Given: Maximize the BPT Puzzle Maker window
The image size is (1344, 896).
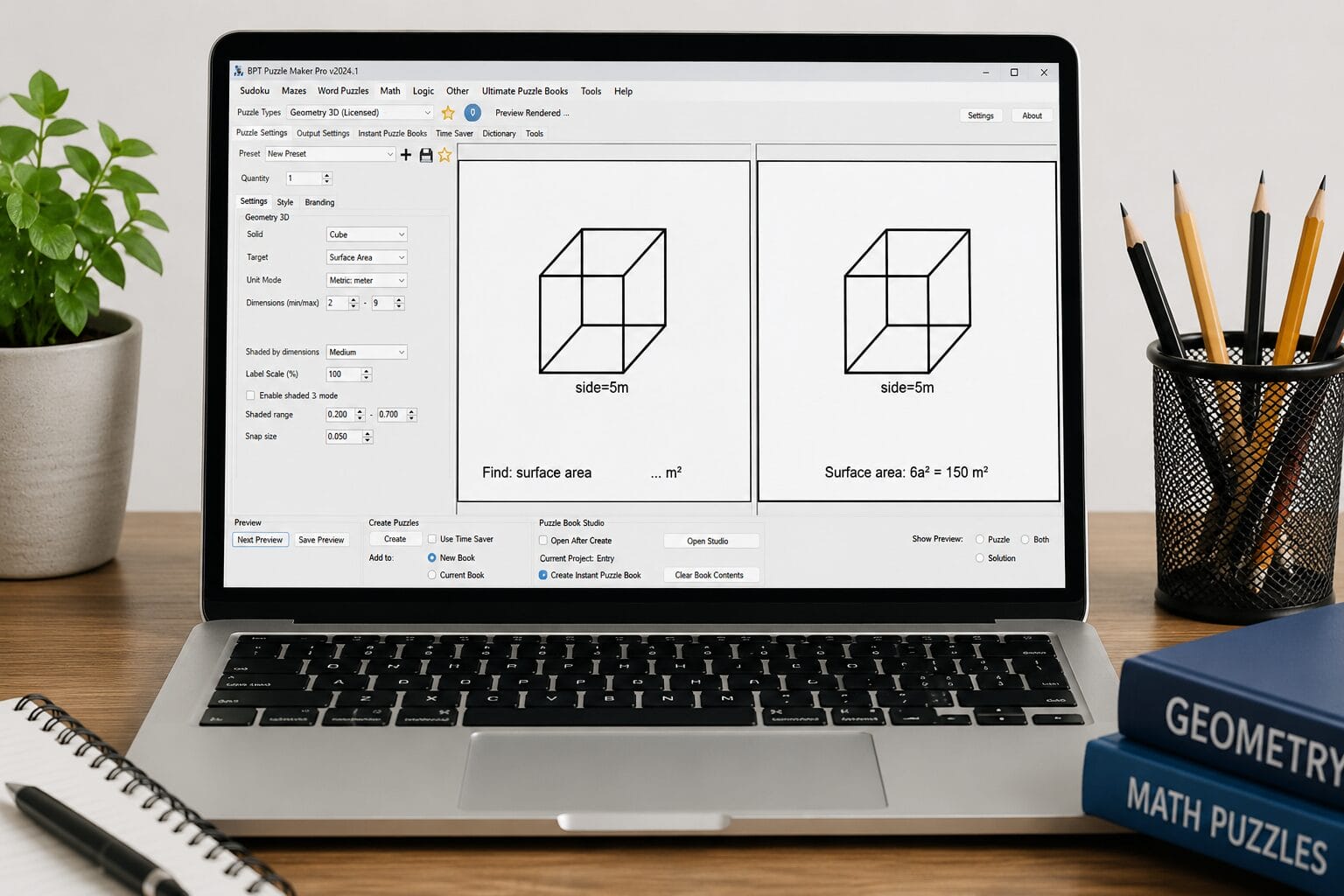Looking at the screenshot, I should pos(1014,73).
